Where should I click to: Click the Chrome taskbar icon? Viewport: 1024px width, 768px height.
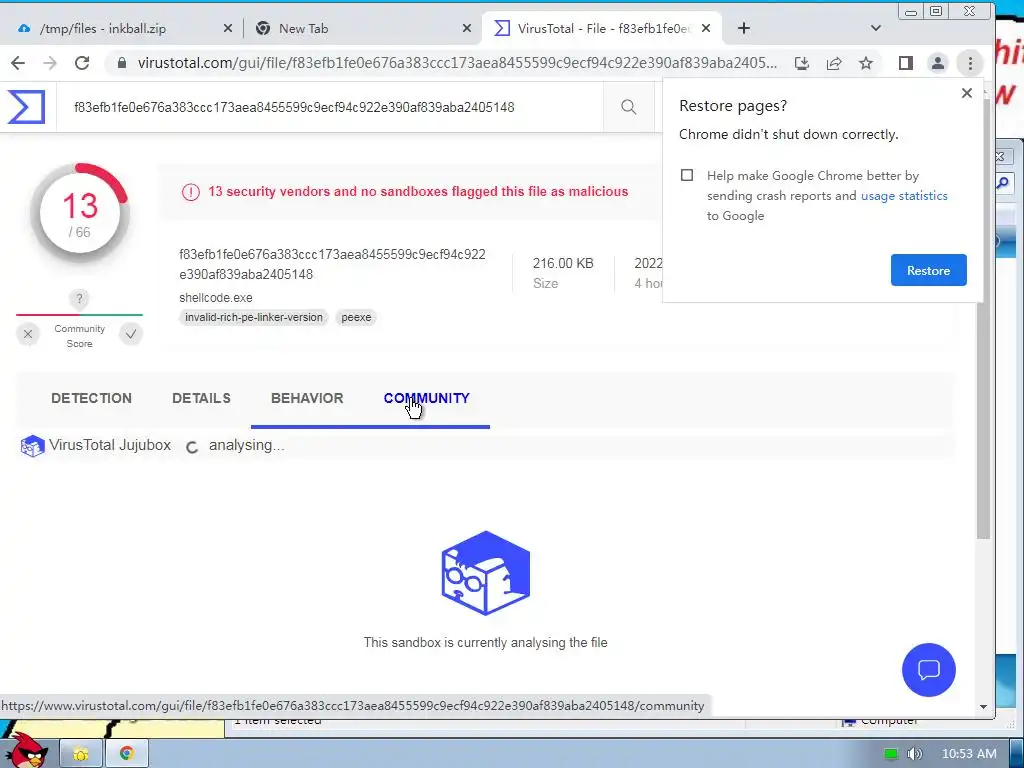pos(127,754)
